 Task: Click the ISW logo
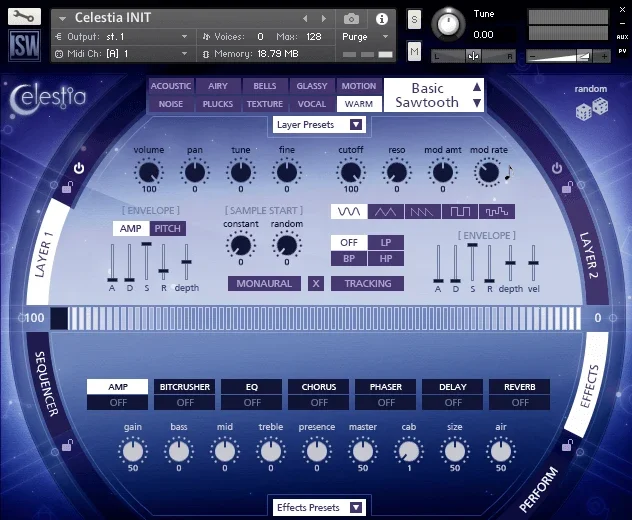click(24, 45)
